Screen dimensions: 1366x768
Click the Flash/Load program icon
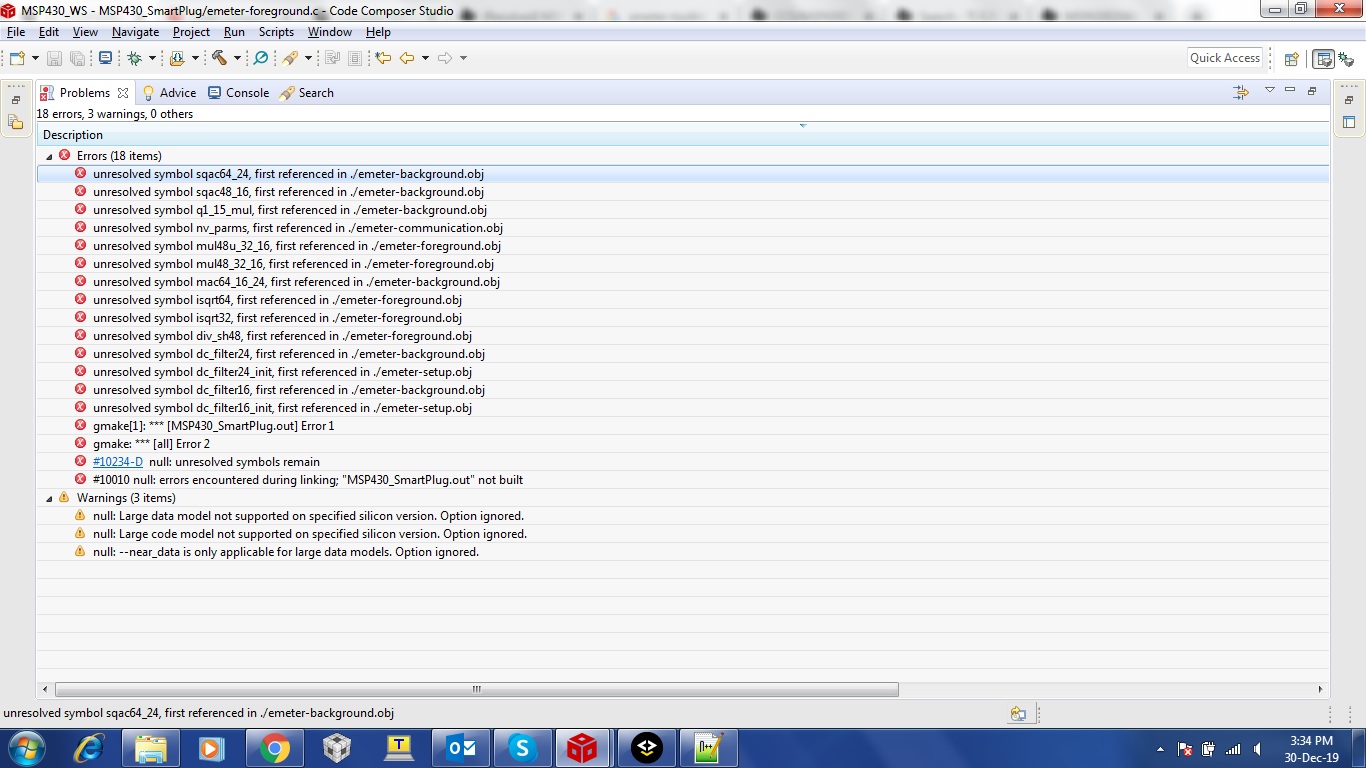tap(177, 58)
